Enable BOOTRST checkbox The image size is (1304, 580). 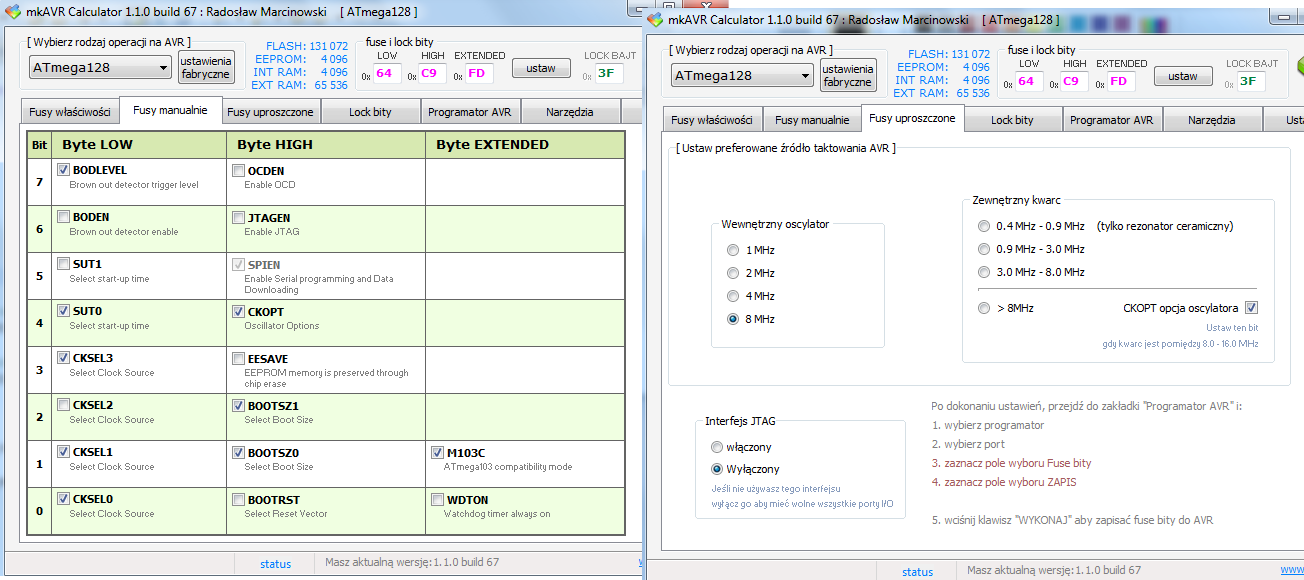[x=238, y=499]
